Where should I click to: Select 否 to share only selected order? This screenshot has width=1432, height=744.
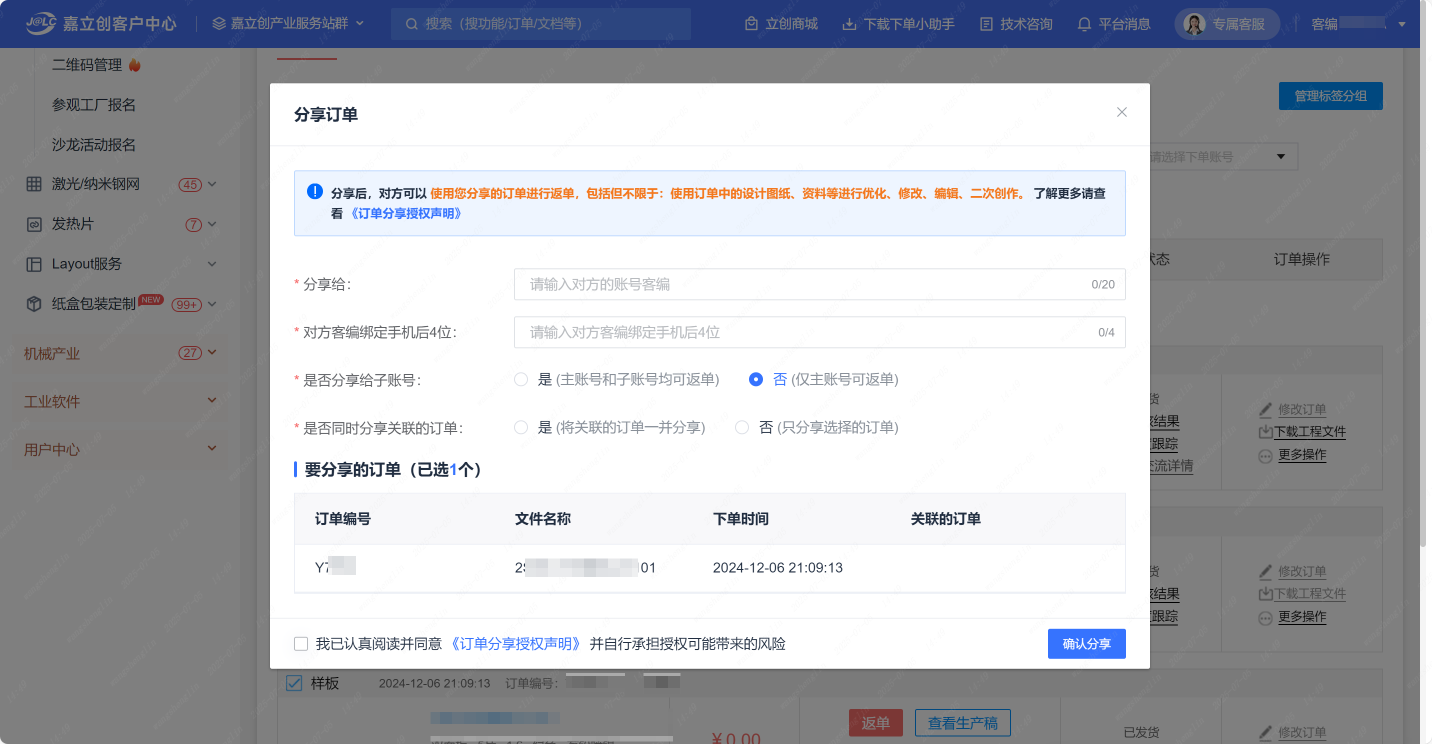[742, 428]
